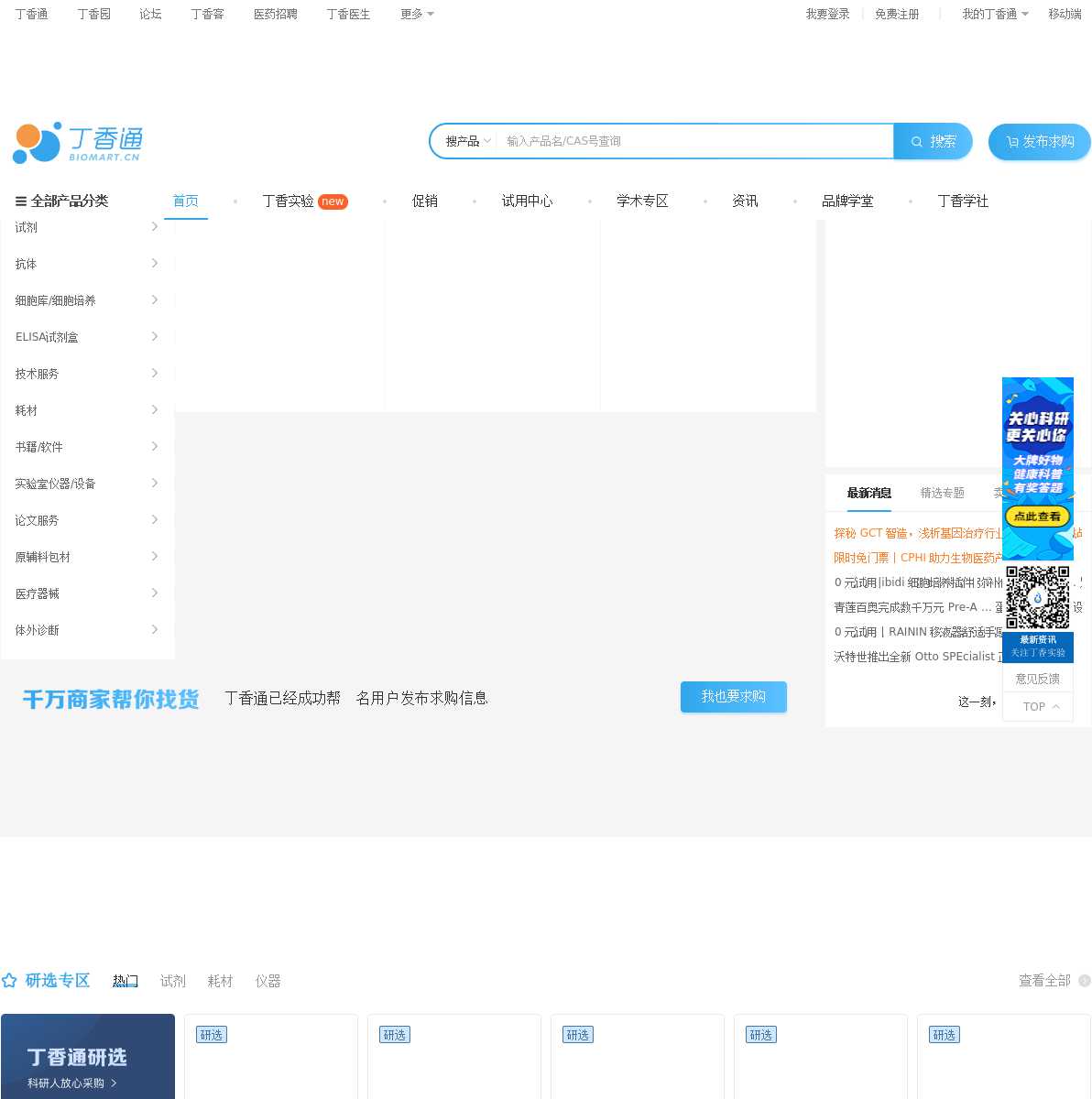1092x1099 pixels.
Task: Expand the 技术服务 category arrow
Action: (155, 373)
